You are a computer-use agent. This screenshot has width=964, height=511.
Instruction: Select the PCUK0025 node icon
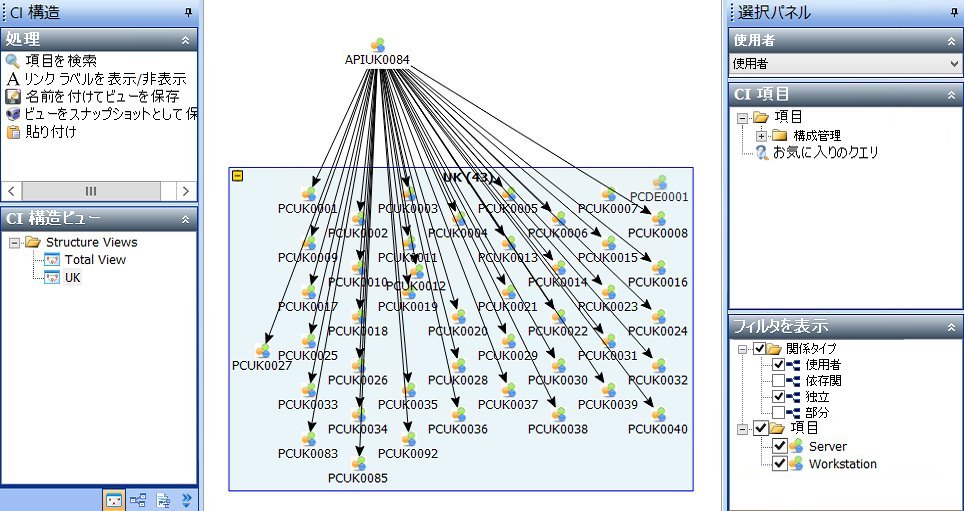308,341
